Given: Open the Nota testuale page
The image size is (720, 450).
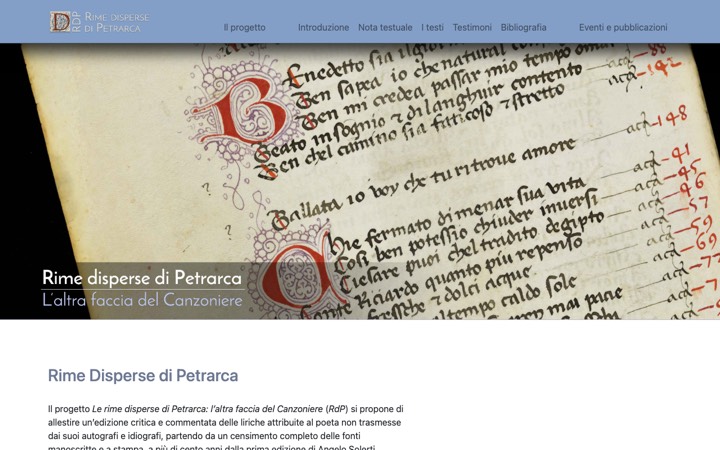Looking at the screenshot, I should (x=385, y=28).
